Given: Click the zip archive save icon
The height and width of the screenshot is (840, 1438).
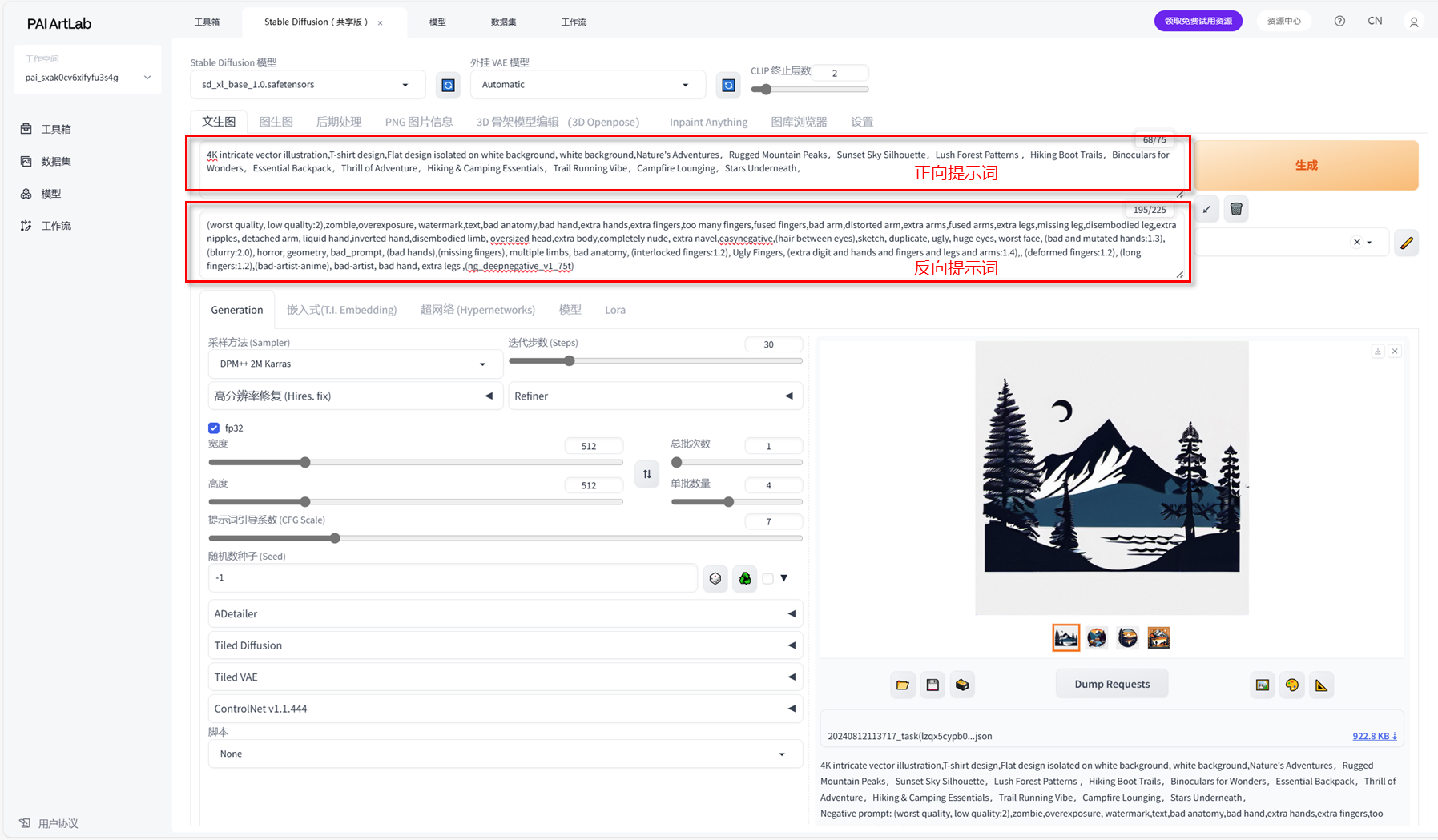Looking at the screenshot, I should point(962,685).
